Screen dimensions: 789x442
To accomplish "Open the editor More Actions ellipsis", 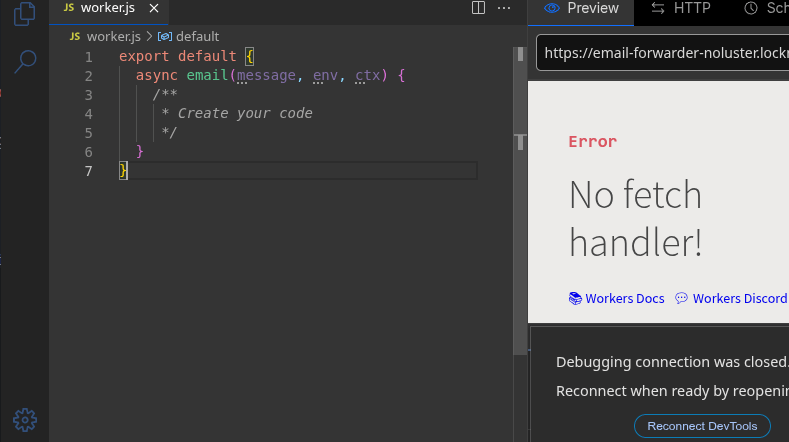I will pos(505,9).
